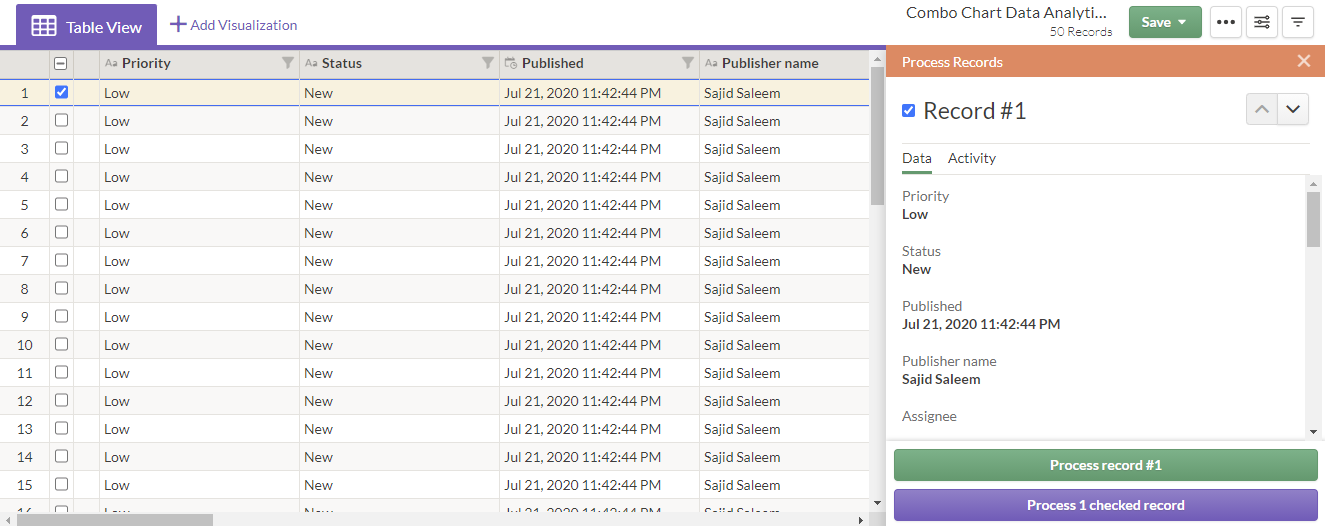Click the record panel scroll-down arrow
This screenshot has width=1325, height=528.
click(x=1313, y=432)
